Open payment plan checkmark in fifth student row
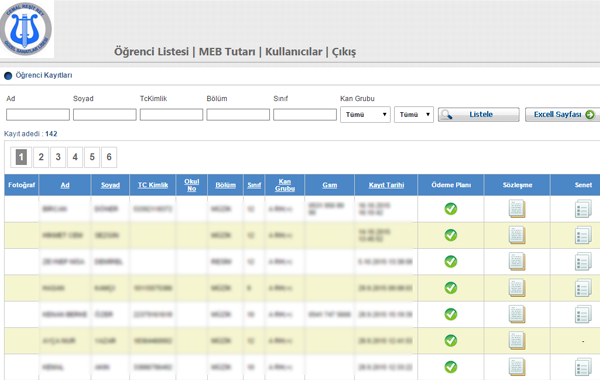The width and height of the screenshot is (600, 380). click(451, 314)
